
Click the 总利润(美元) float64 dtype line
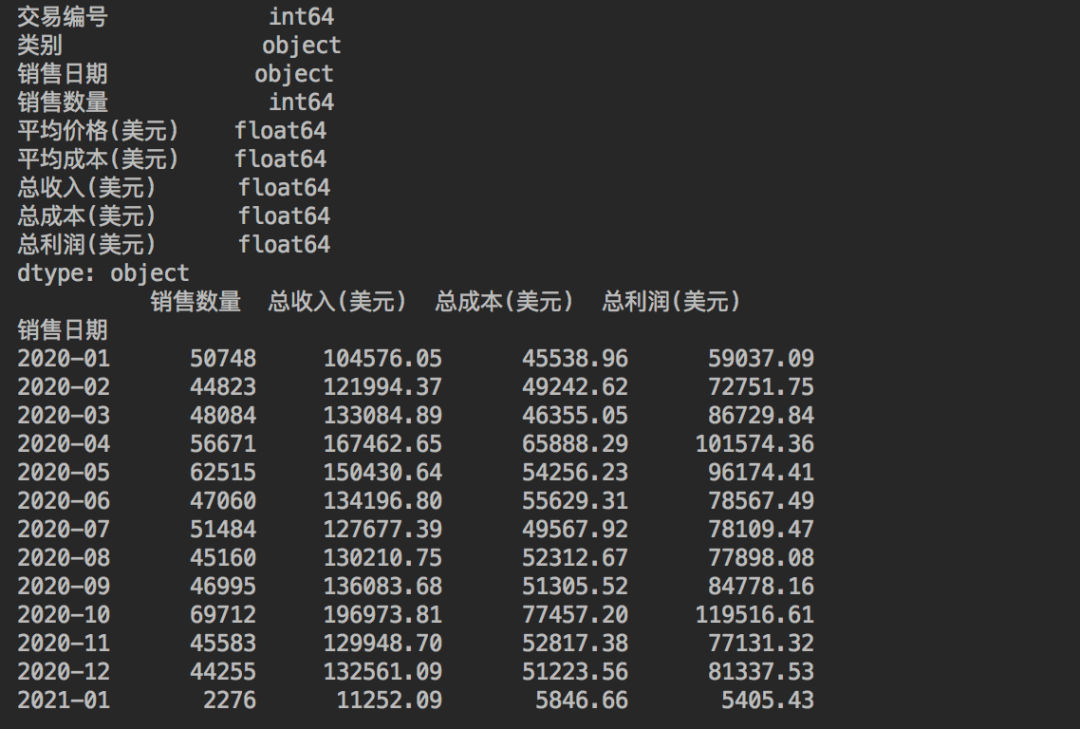tap(174, 245)
